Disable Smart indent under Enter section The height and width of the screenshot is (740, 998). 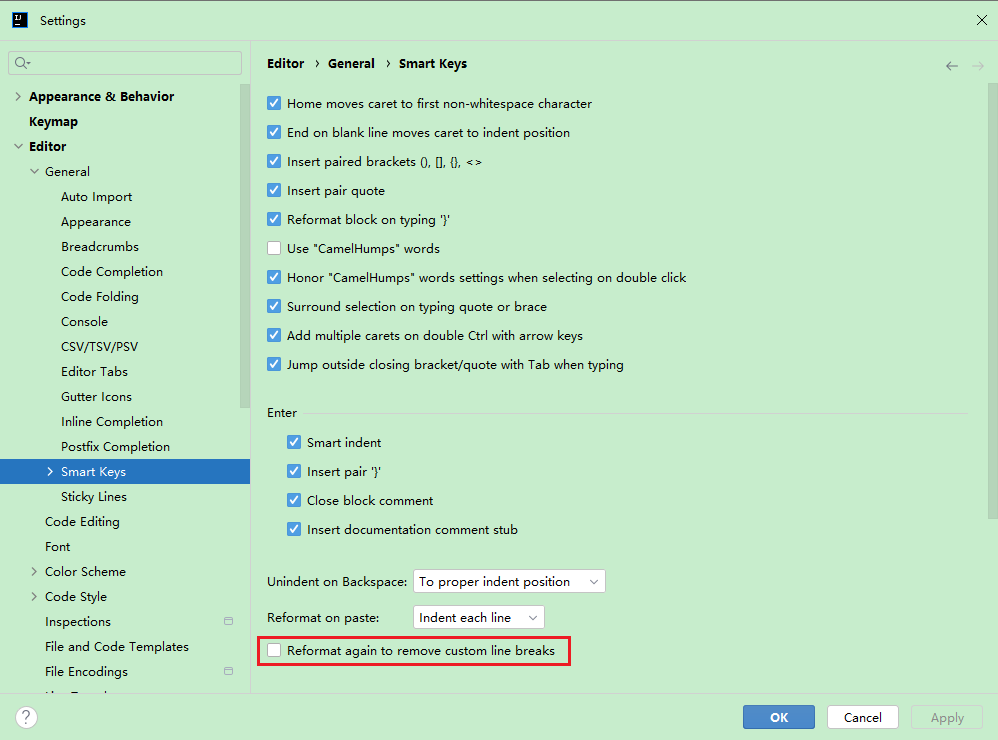point(294,443)
